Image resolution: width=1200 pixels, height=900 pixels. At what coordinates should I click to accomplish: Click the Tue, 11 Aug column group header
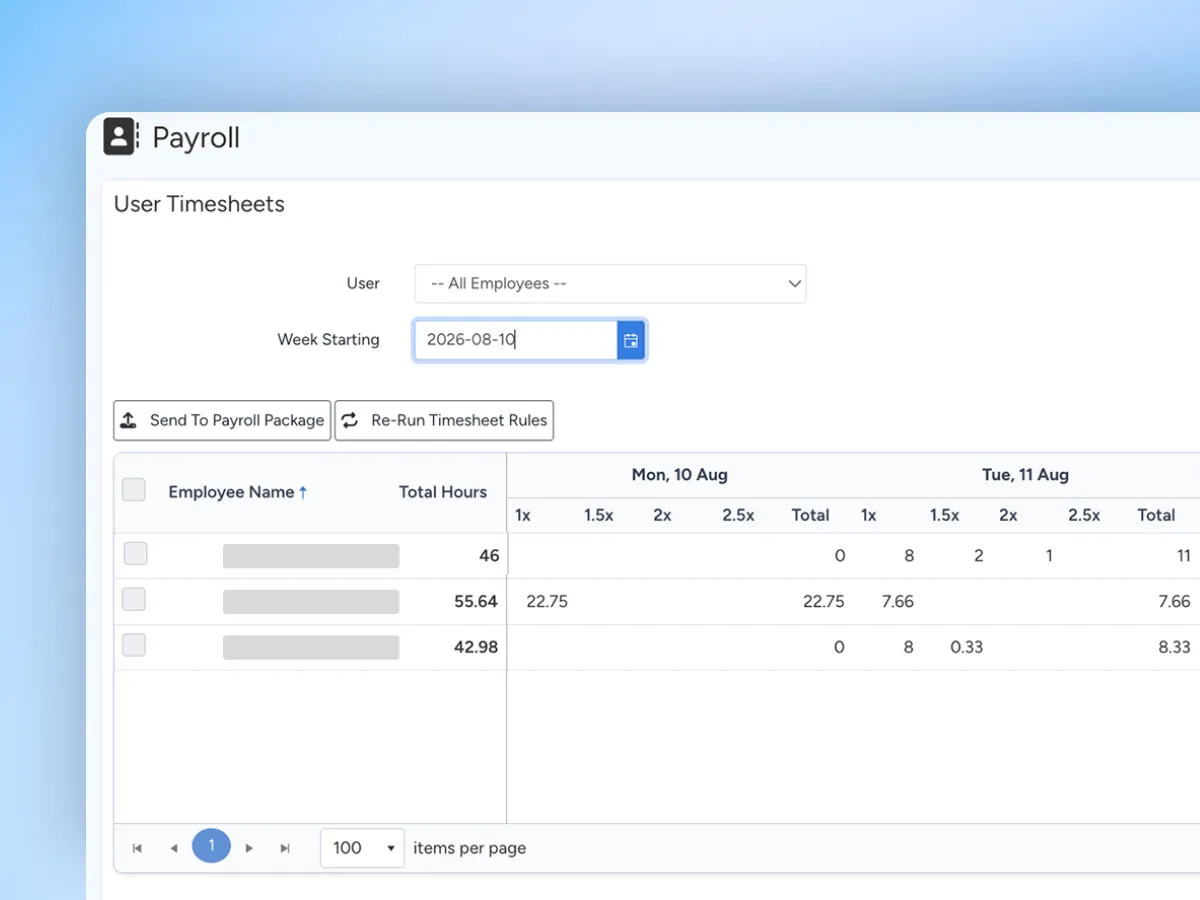[1025, 475]
